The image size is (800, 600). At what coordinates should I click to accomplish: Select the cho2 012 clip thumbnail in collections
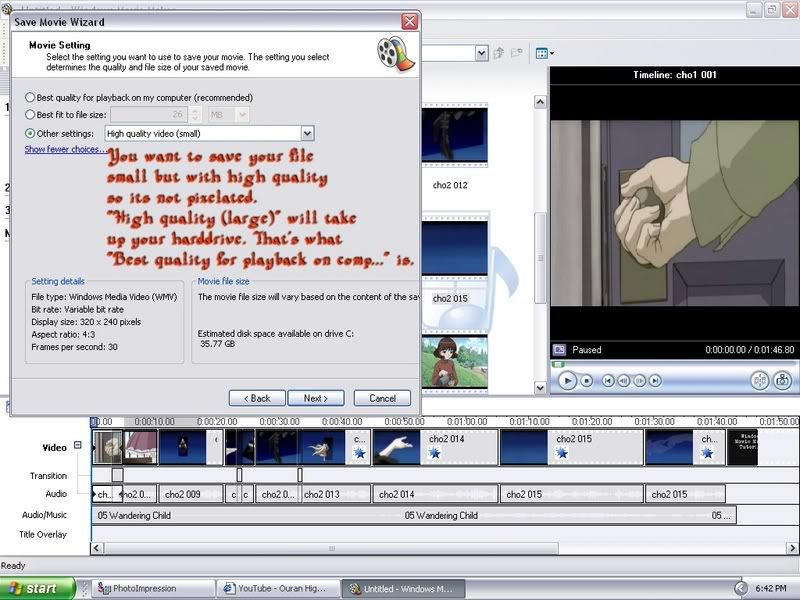[x=454, y=135]
